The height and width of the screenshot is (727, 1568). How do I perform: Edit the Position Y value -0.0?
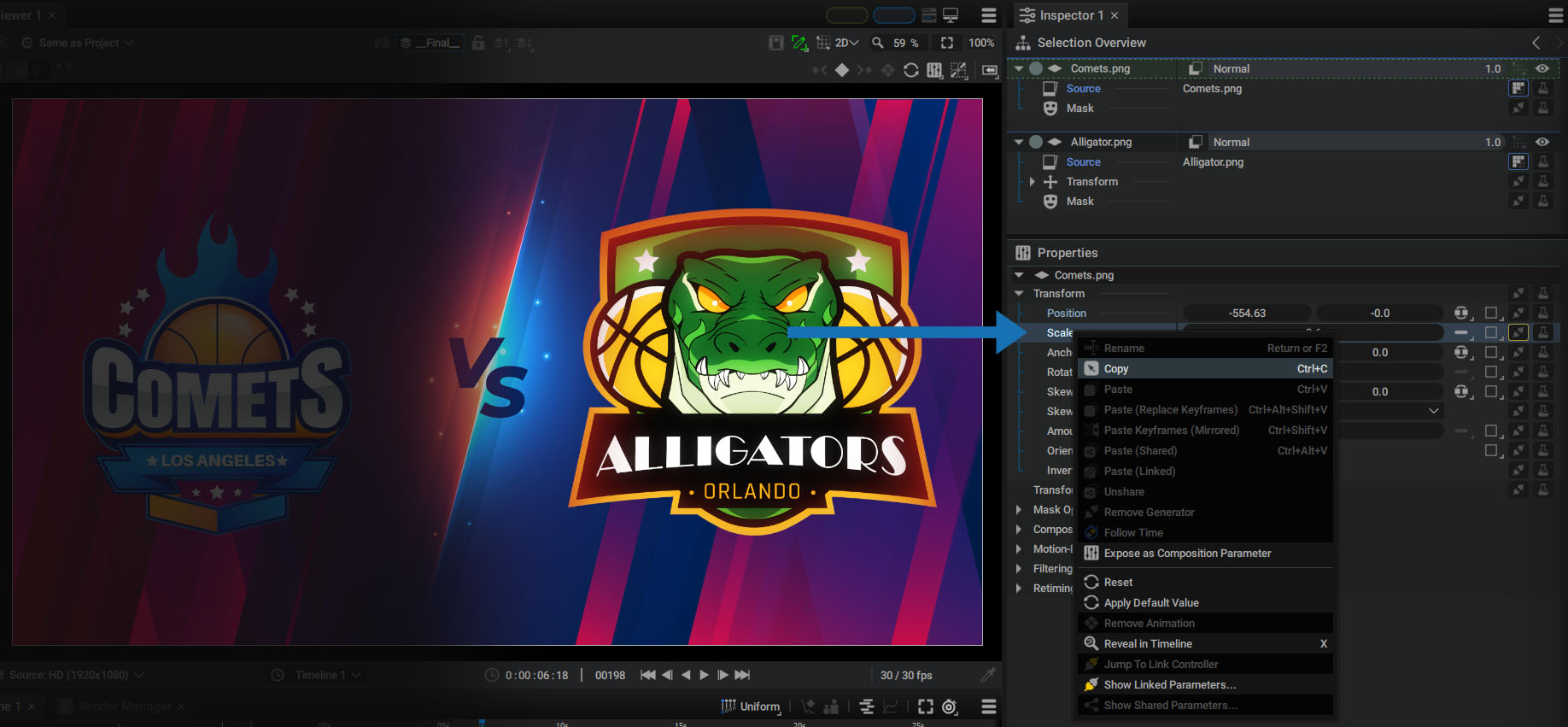(1380, 314)
